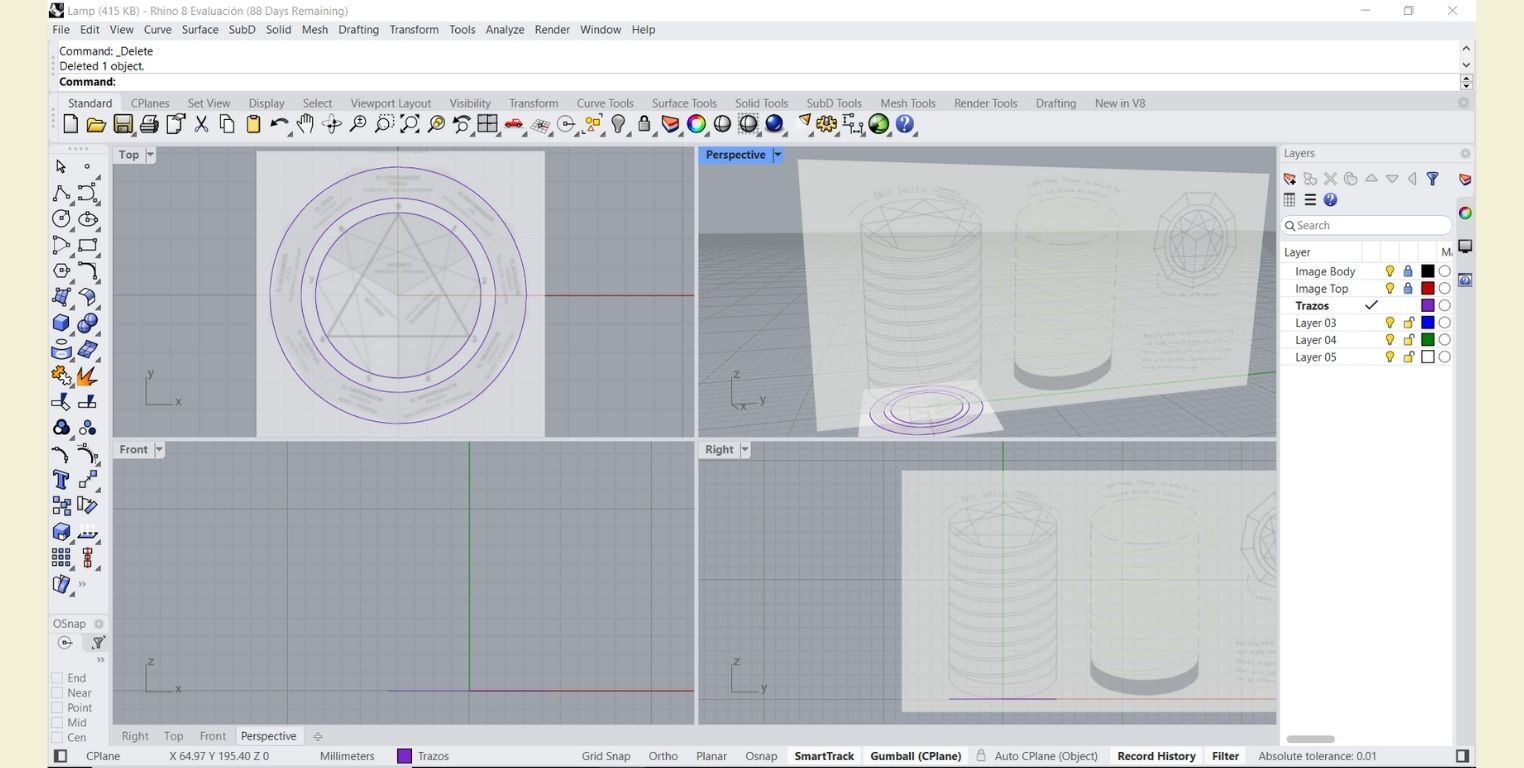Switch to the Surface Tools toolbar tab
Viewport: 1524px width, 768px height.
684,103
